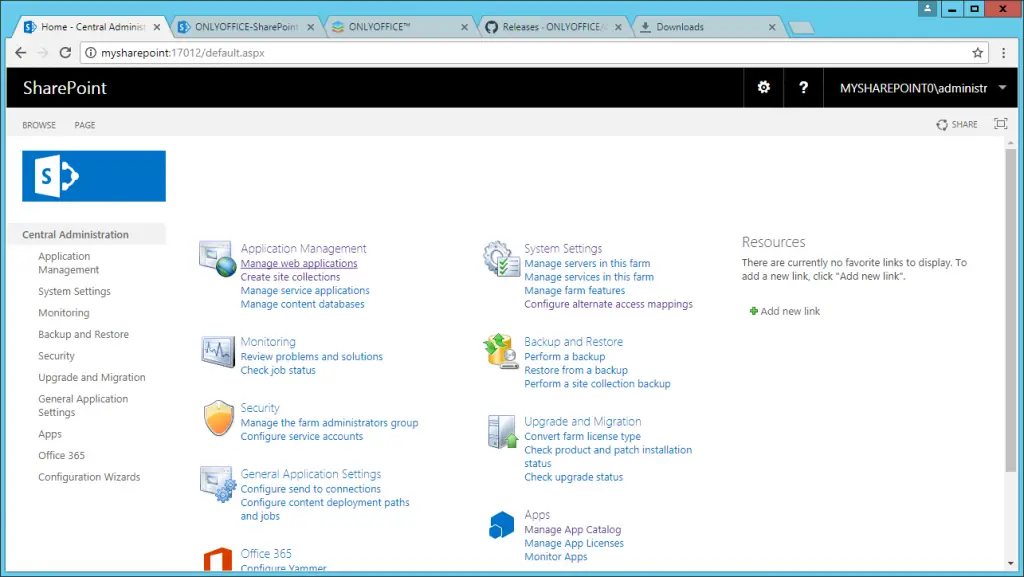Open Manage farm features link
The height and width of the screenshot is (577, 1024).
tap(575, 290)
